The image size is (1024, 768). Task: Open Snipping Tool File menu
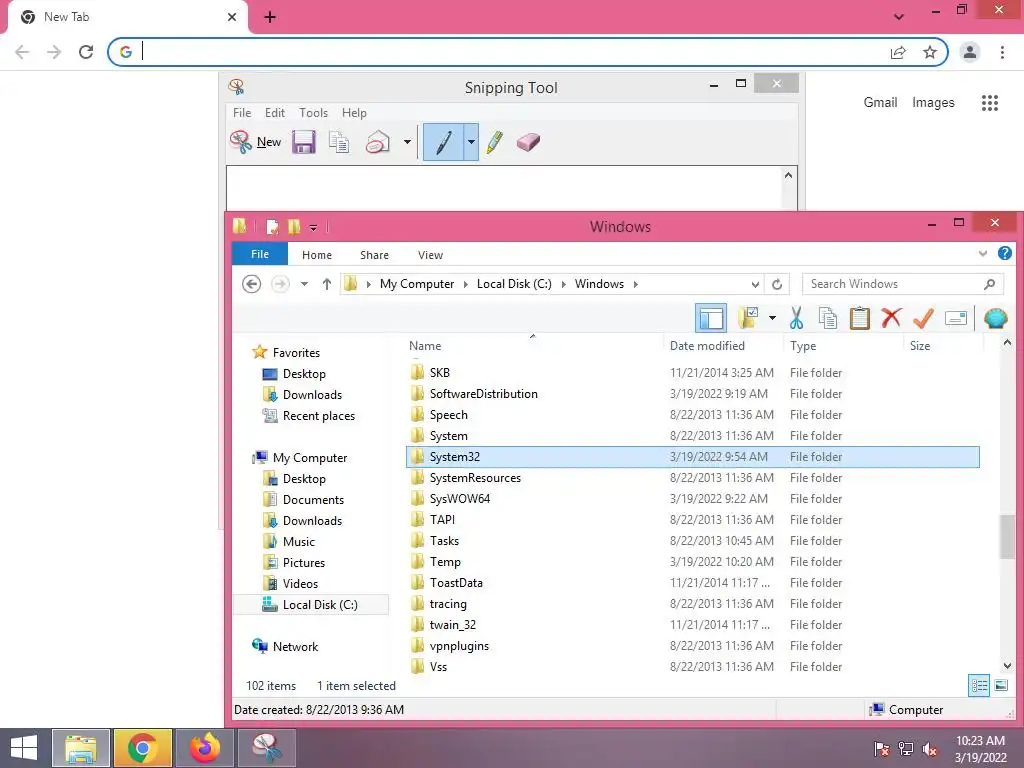[x=242, y=112]
